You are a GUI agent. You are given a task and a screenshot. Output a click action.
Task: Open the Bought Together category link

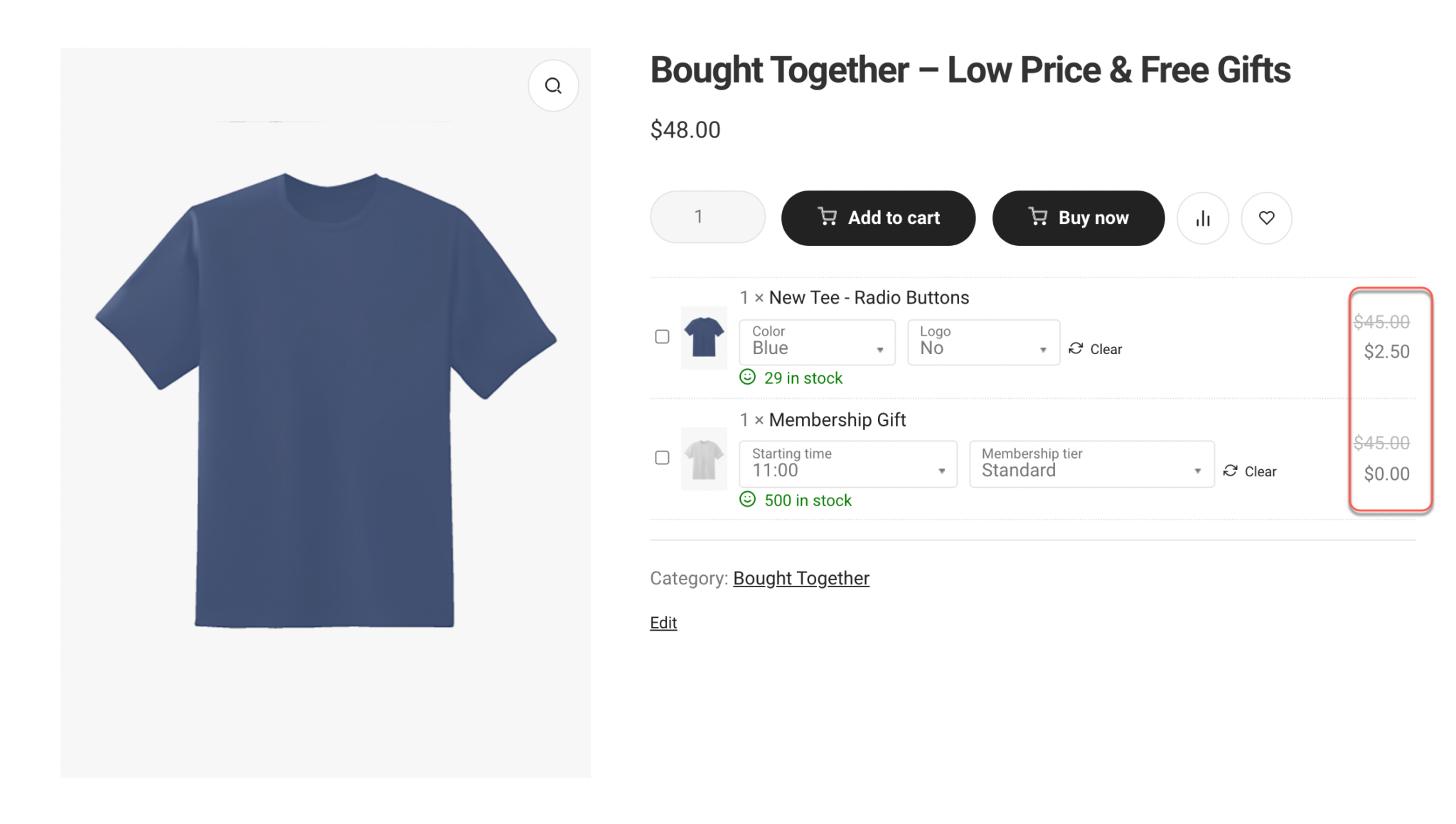[x=801, y=579]
